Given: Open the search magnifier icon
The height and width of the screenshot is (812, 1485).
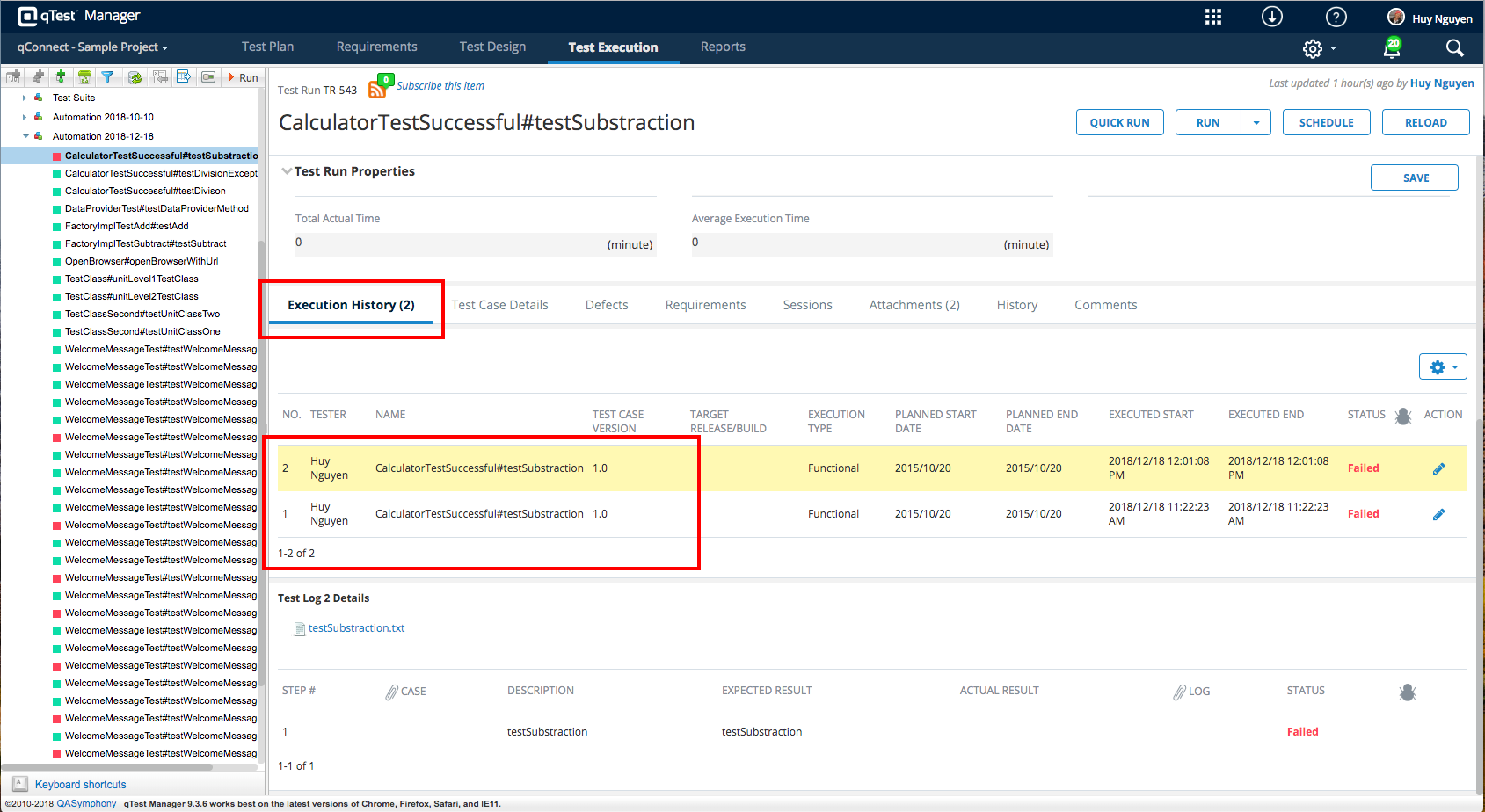Looking at the screenshot, I should (x=1455, y=48).
